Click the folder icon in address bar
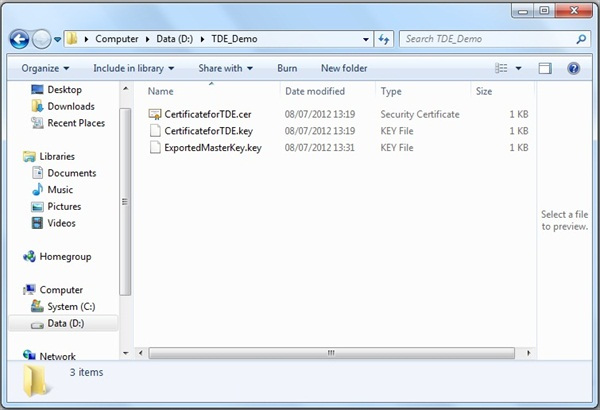600x410 pixels. click(x=72, y=39)
